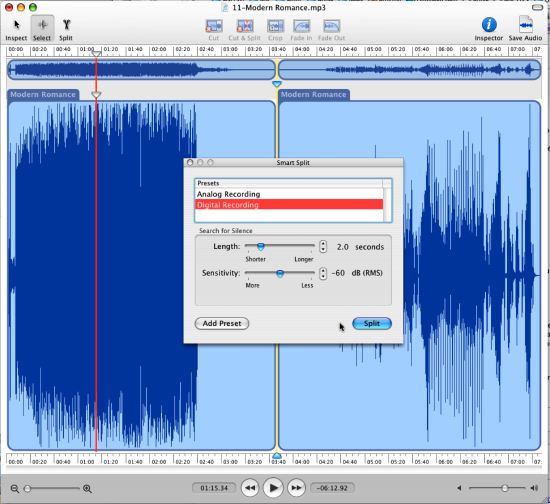Click the playhead handle on top ruler
550x504 pixels.
96,54
